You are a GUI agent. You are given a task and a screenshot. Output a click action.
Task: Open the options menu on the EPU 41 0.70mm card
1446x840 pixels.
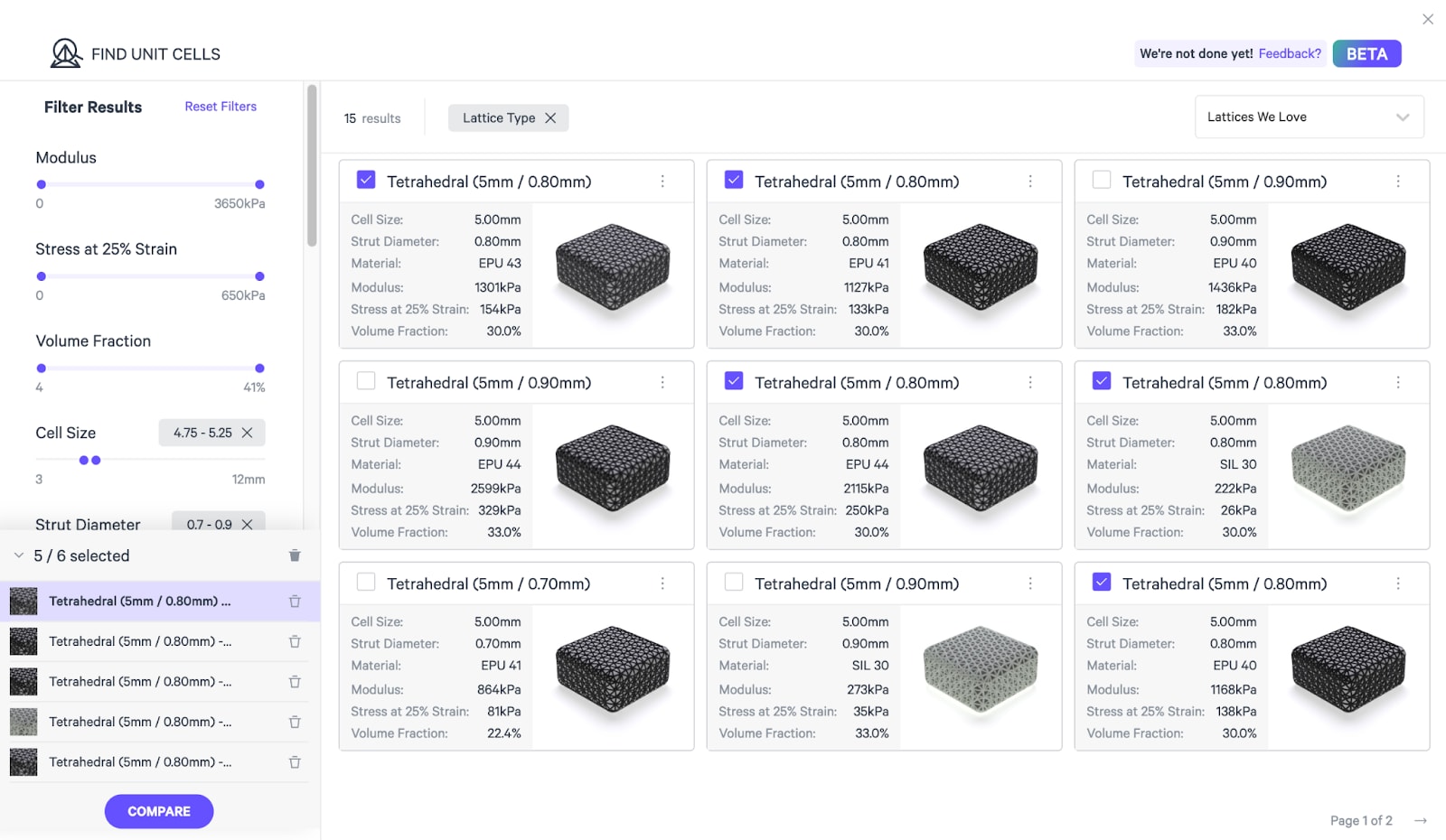pos(662,583)
